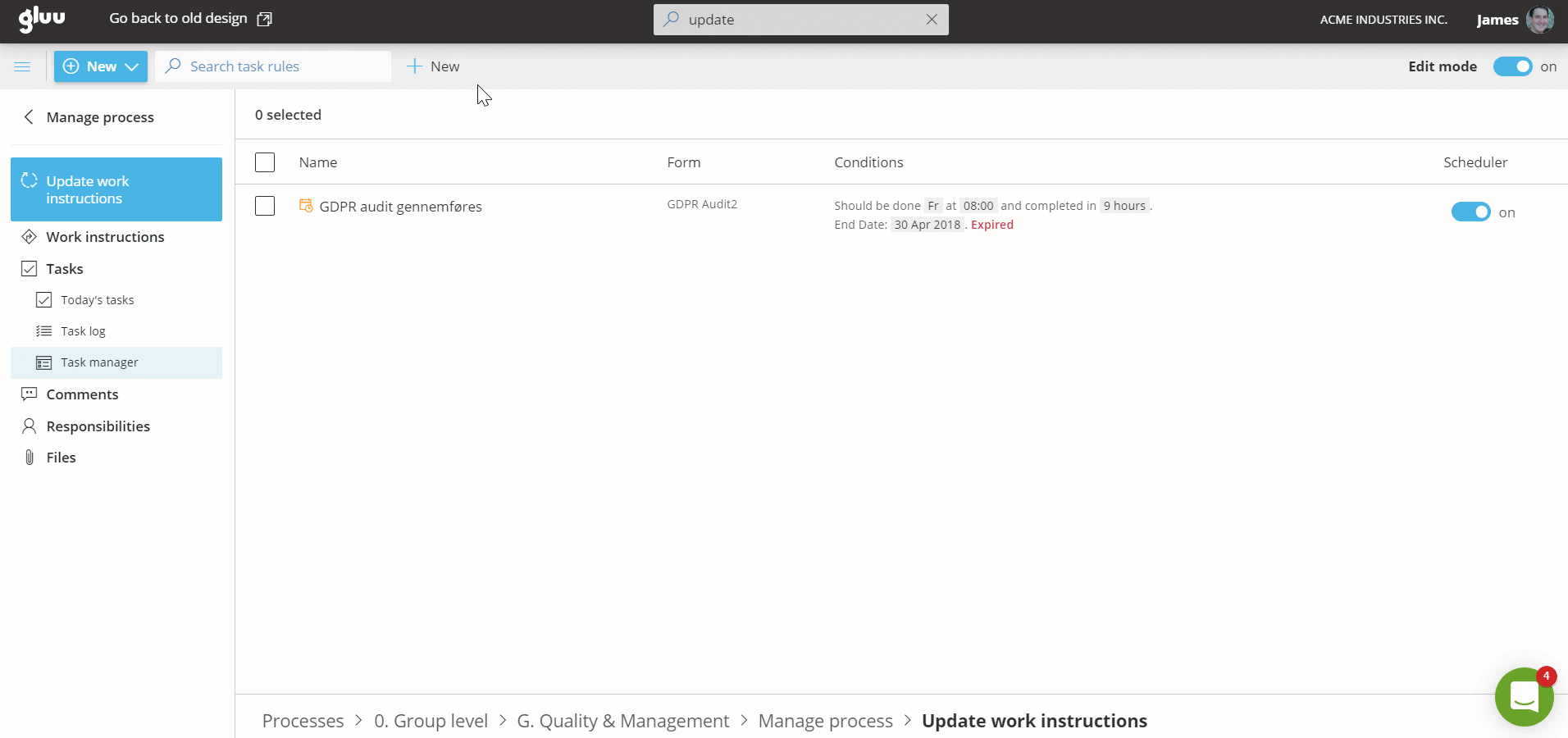This screenshot has width=1568, height=738.
Task: Open Task log in sidebar
Action: (83, 331)
